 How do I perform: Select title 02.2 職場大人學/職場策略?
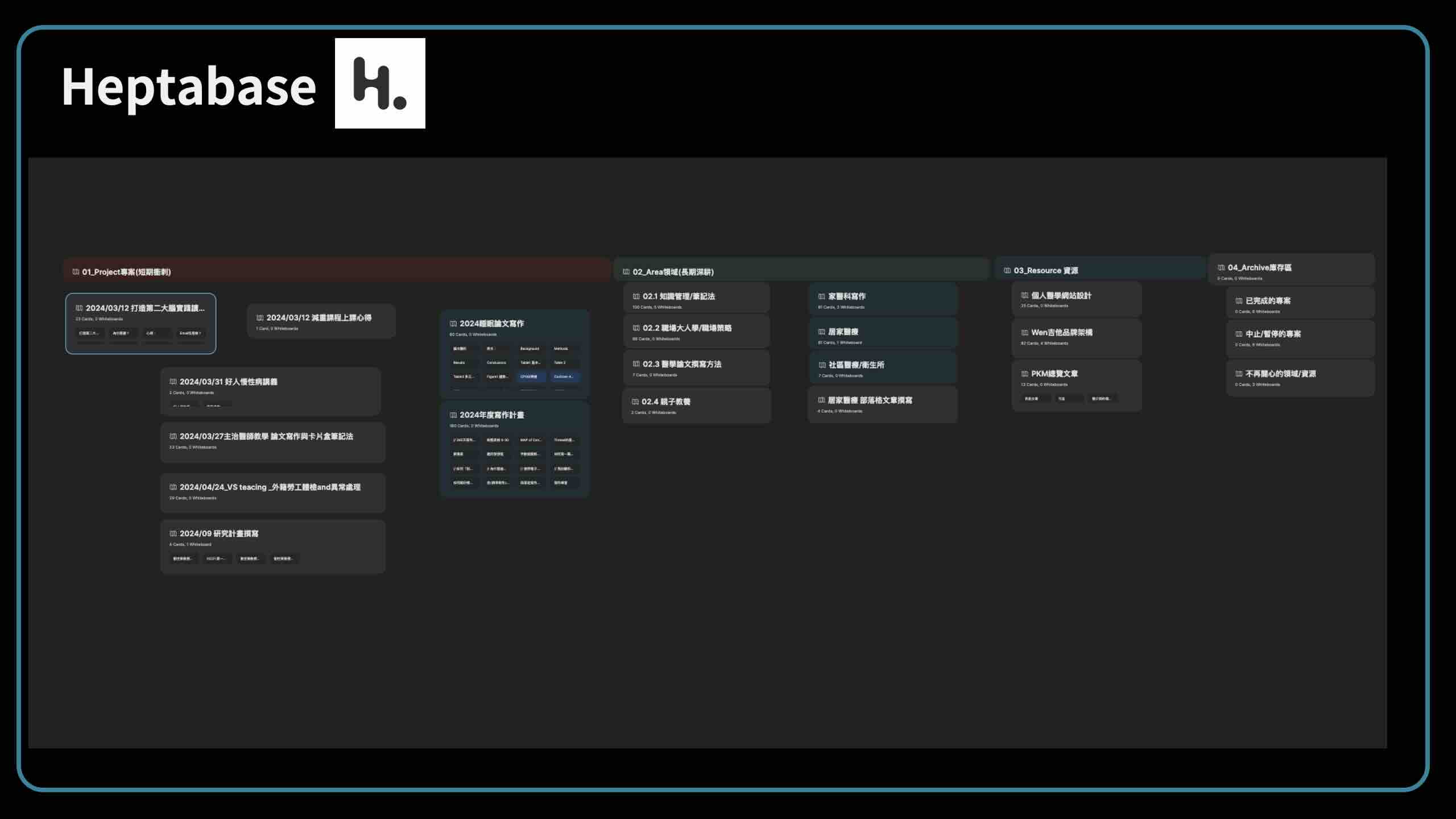687,328
